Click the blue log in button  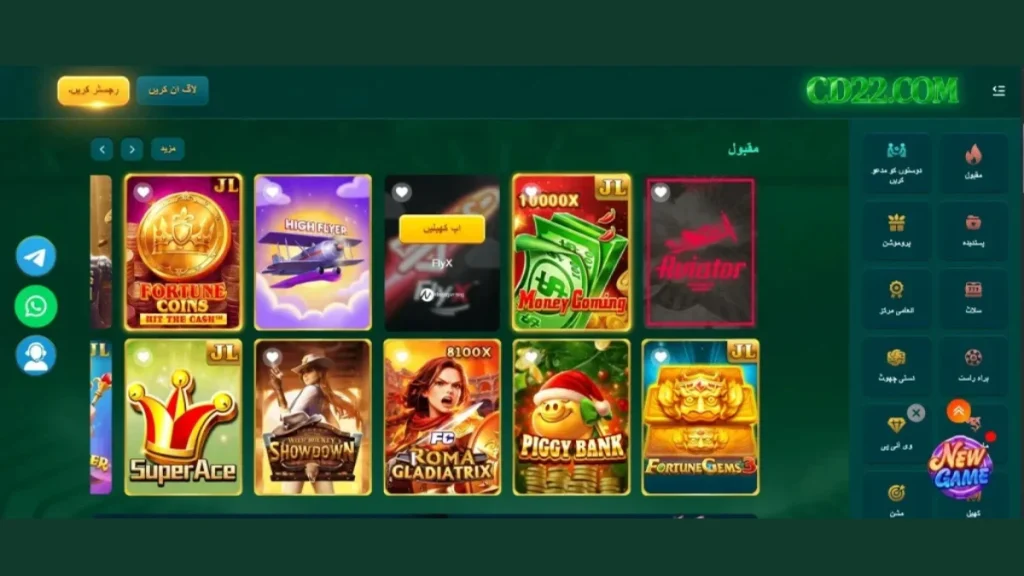(172, 90)
